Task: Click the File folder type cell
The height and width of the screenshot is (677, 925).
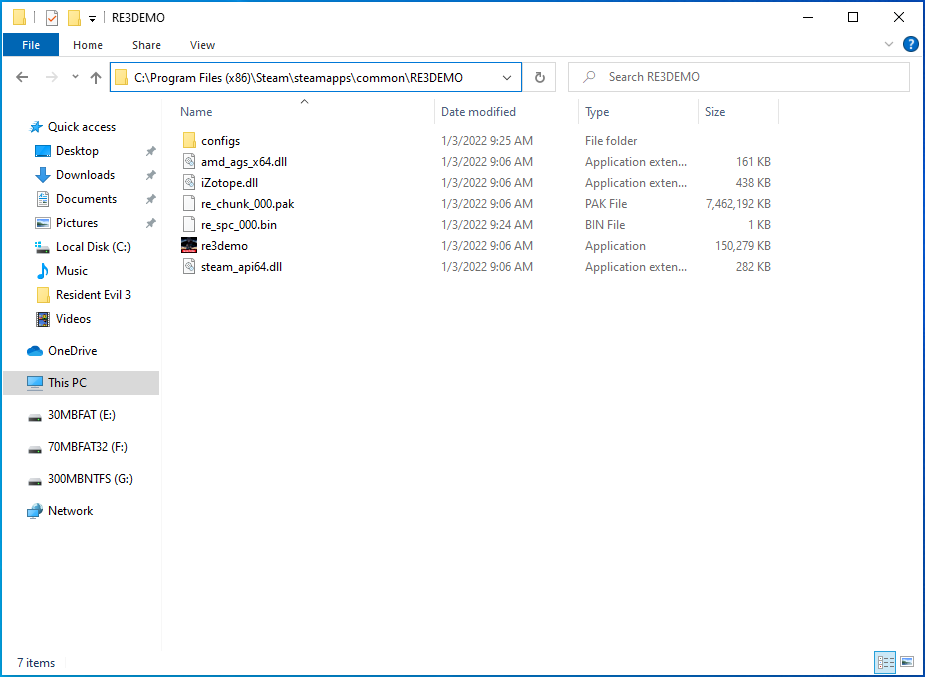Action: coord(611,141)
